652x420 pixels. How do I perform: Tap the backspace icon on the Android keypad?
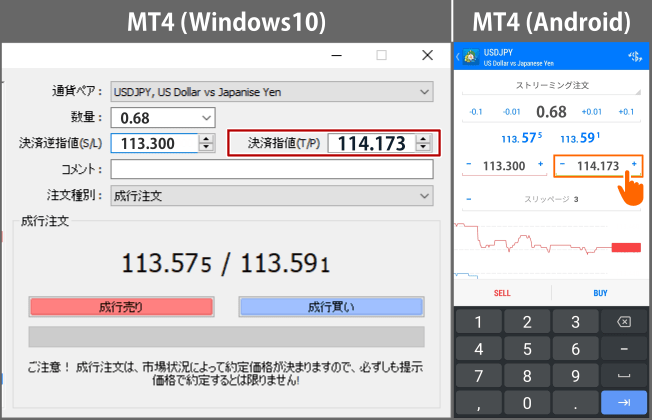(624, 322)
